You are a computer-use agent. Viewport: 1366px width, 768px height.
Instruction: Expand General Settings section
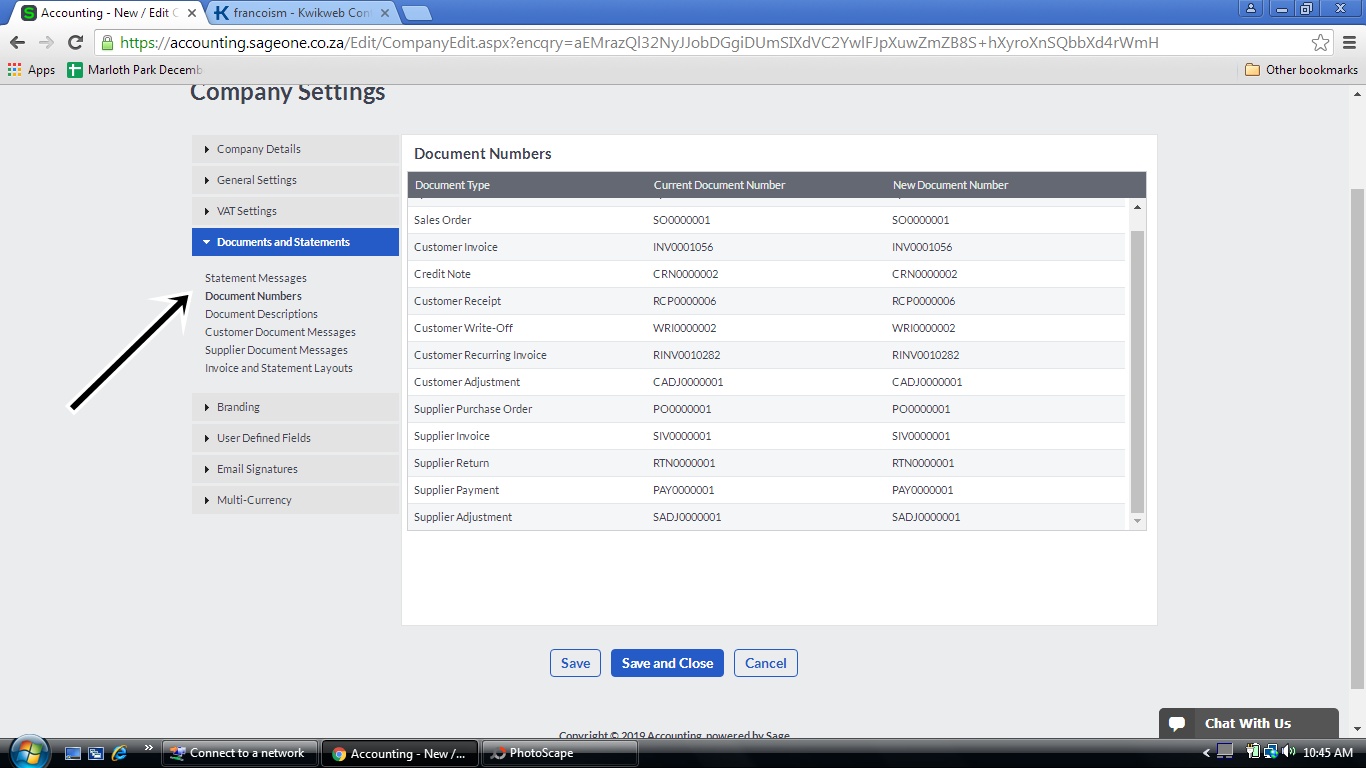pos(295,180)
